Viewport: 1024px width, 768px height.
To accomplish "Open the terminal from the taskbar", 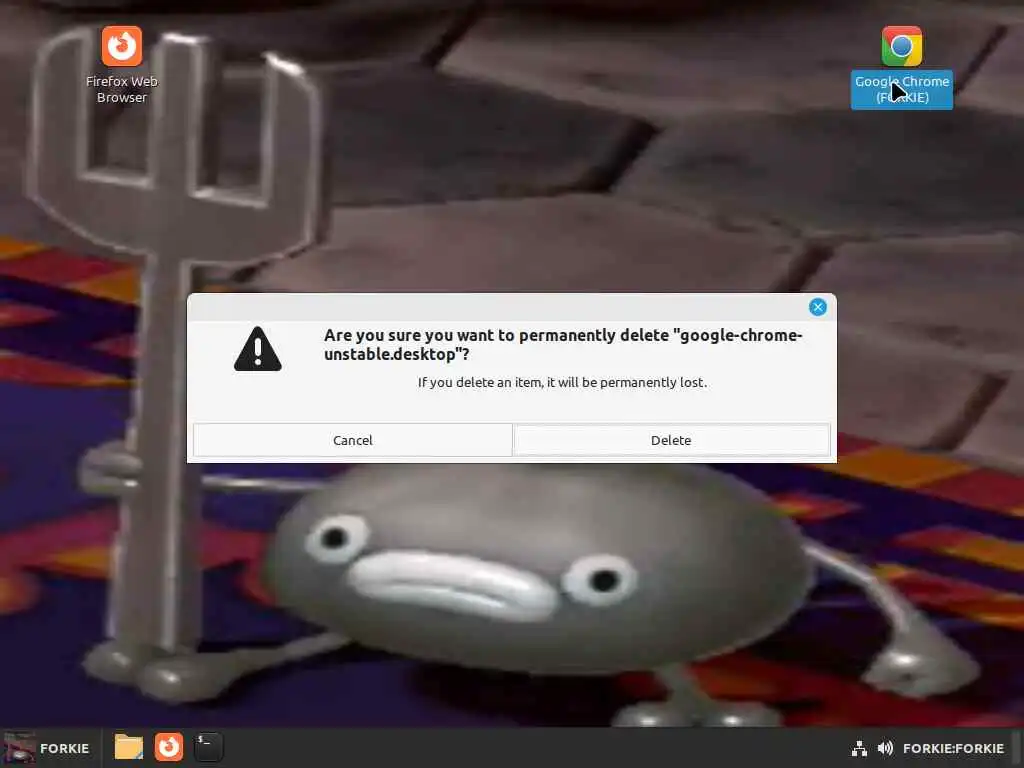I will [x=208, y=747].
